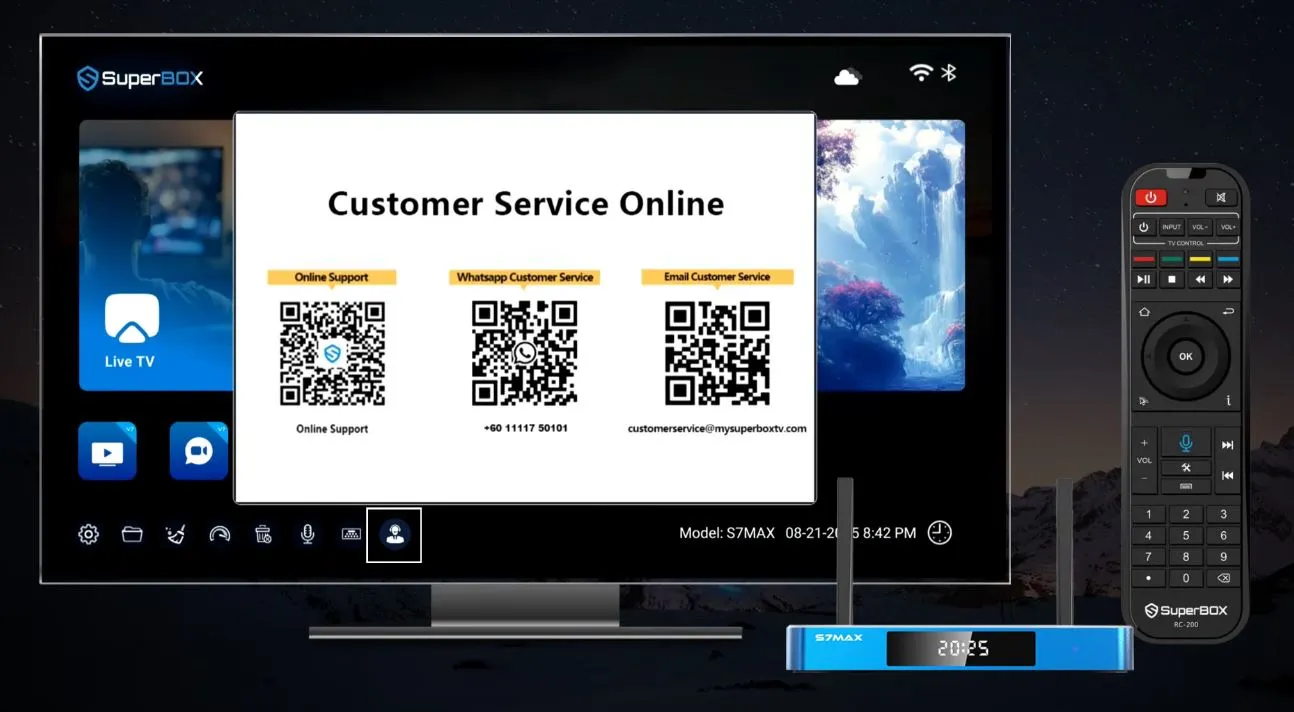Tap TV Control VOL- button
The width and height of the screenshot is (1294, 712).
pos(1200,227)
